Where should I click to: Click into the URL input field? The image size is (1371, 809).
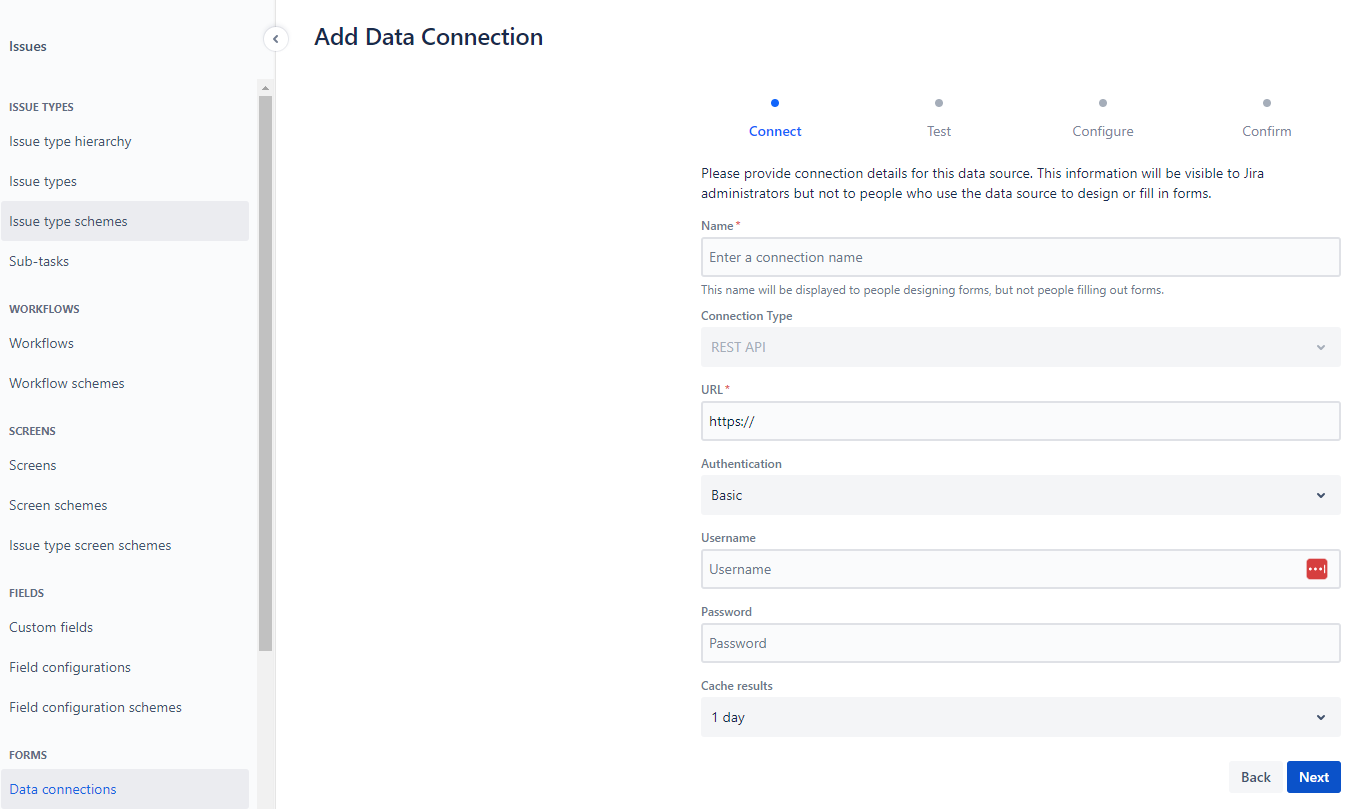point(1020,421)
